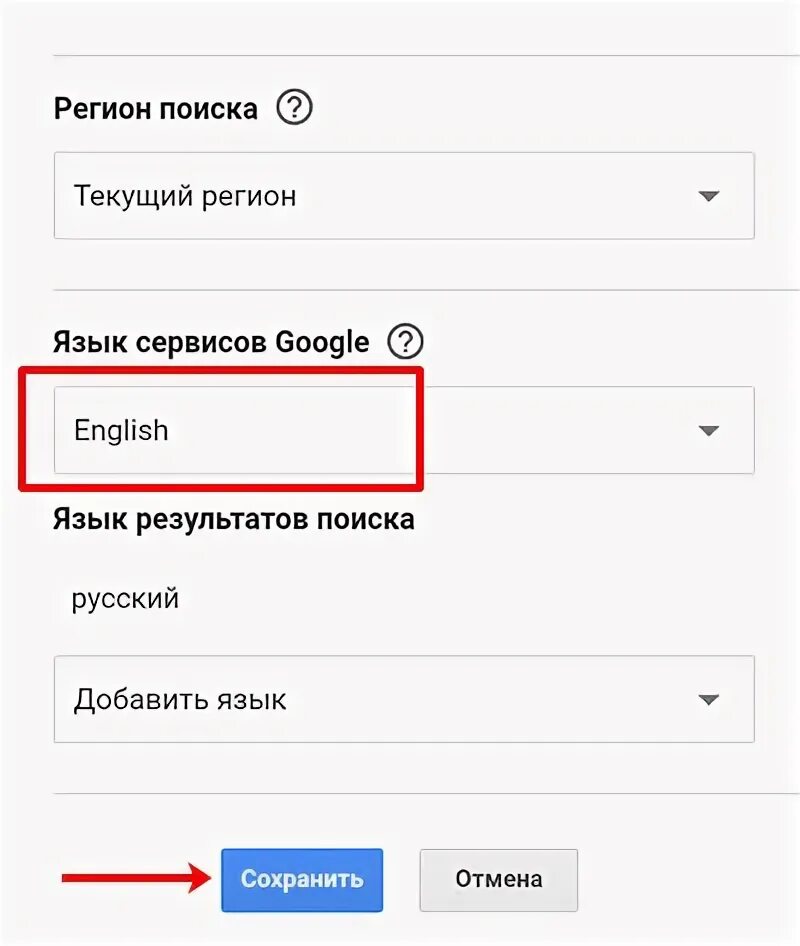Expand the Добавить язык combo box

[404, 700]
